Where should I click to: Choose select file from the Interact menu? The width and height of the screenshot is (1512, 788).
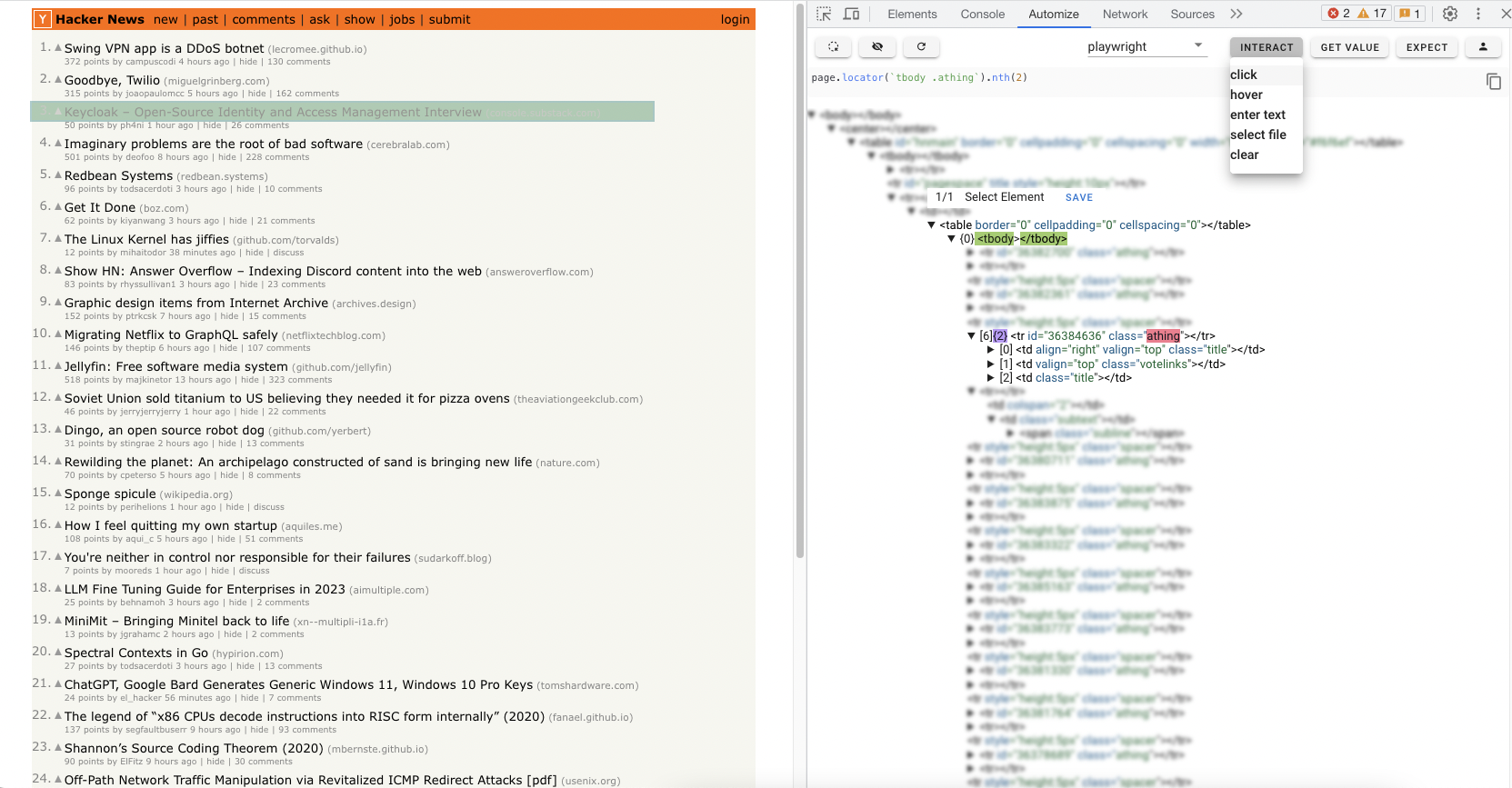1266,135
